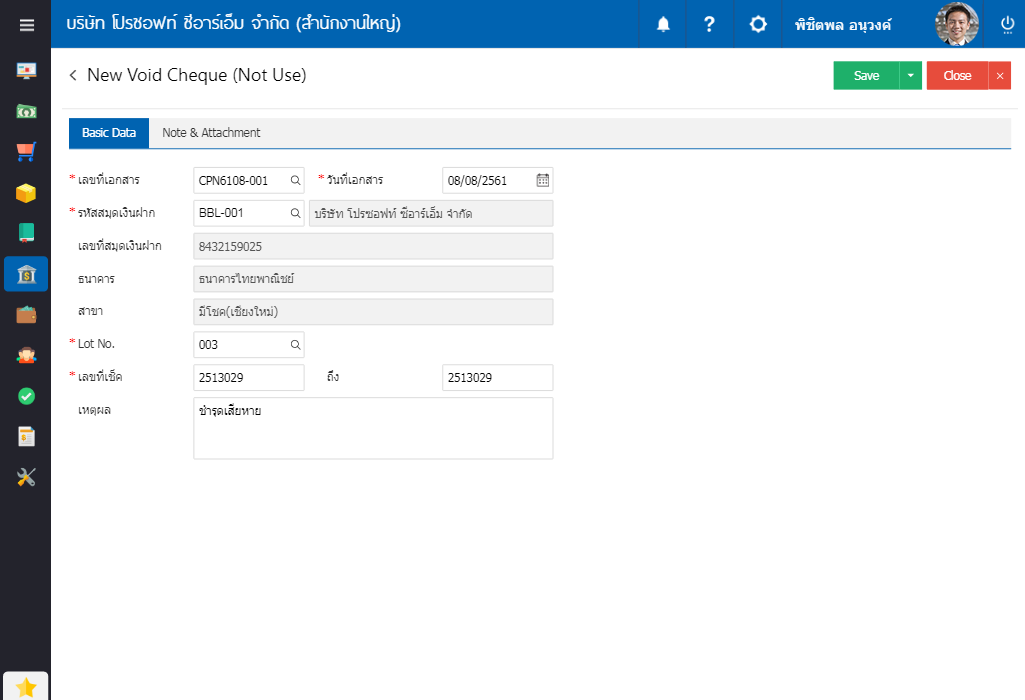Open the document date calendar picker
The height and width of the screenshot is (700, 1025).
[543, 180]
